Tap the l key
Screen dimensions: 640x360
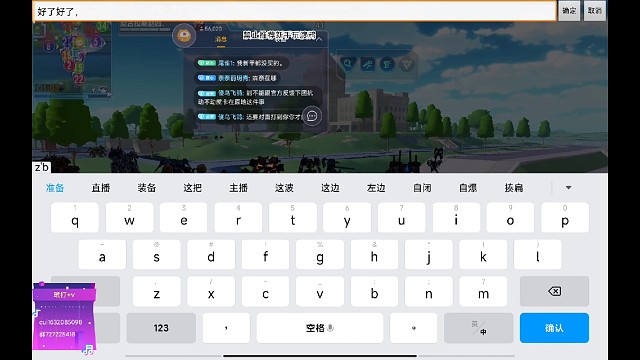538,254
